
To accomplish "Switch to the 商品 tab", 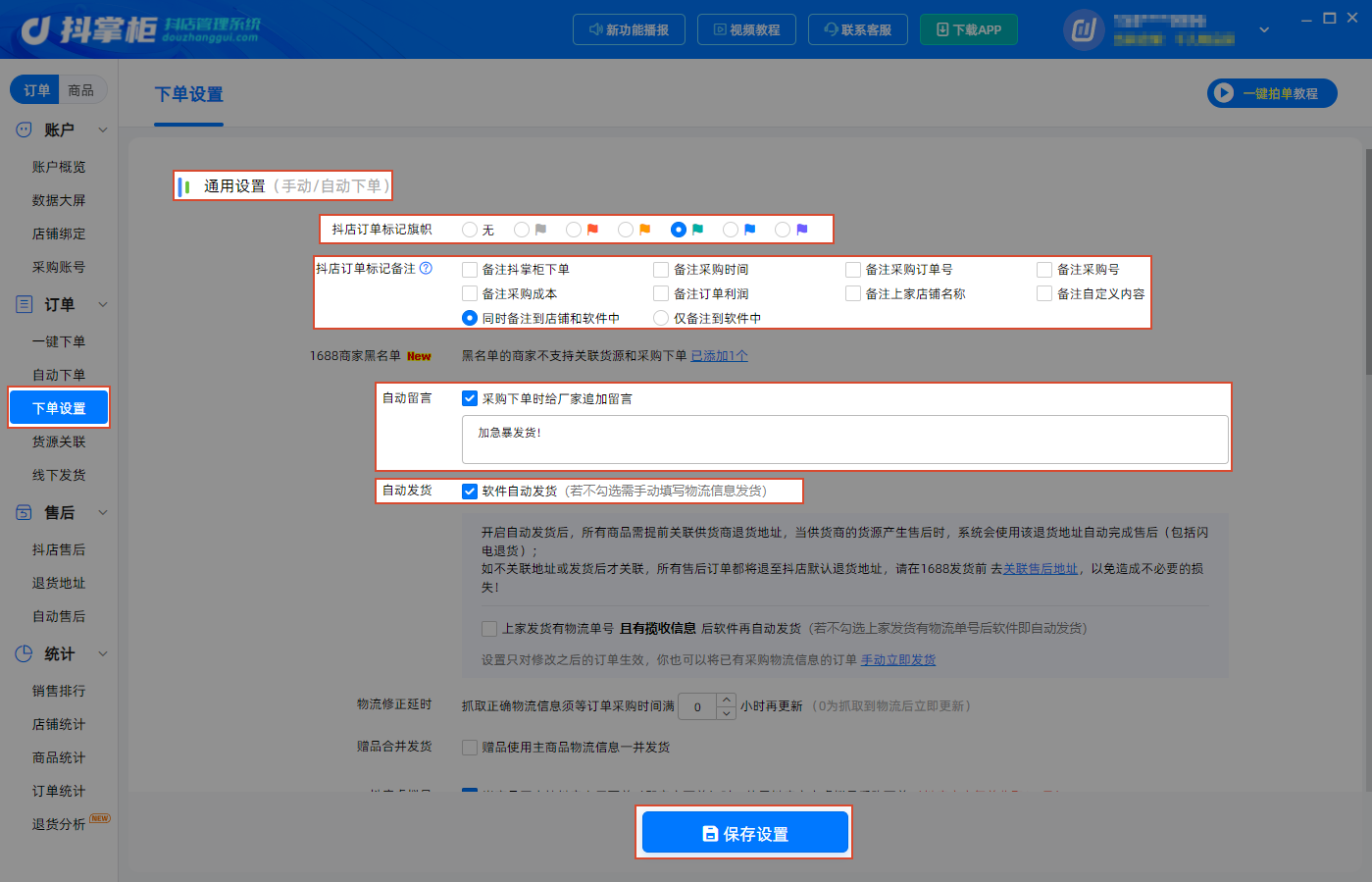I will (x=81, y=90).
